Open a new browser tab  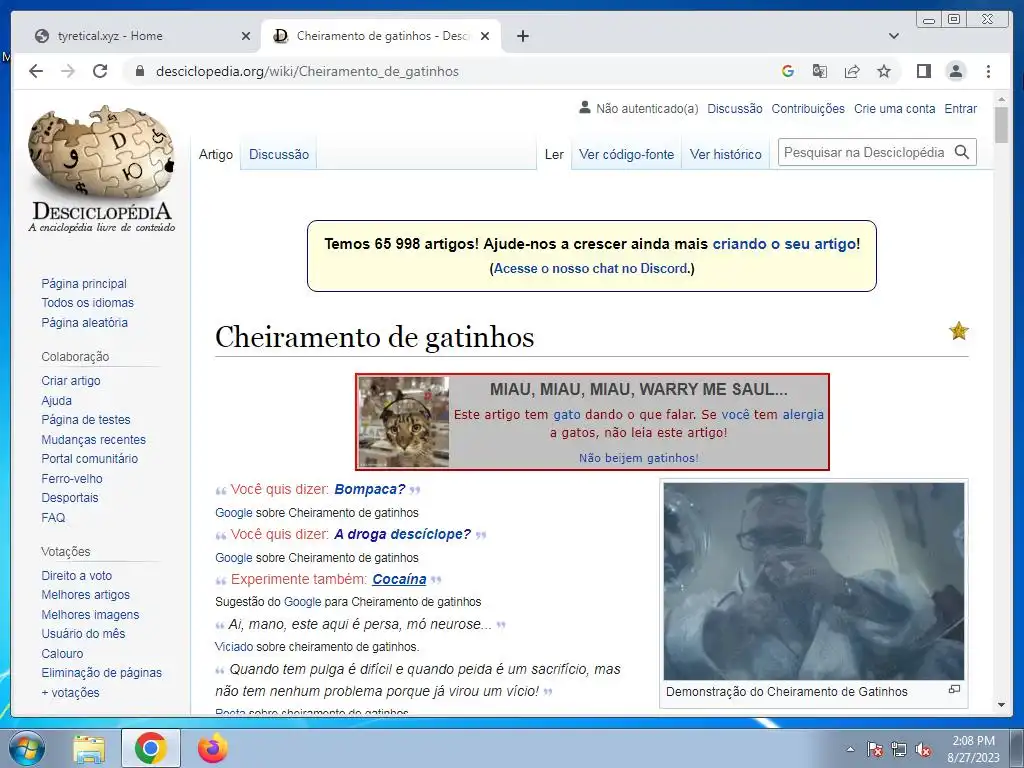coord(522,36)
